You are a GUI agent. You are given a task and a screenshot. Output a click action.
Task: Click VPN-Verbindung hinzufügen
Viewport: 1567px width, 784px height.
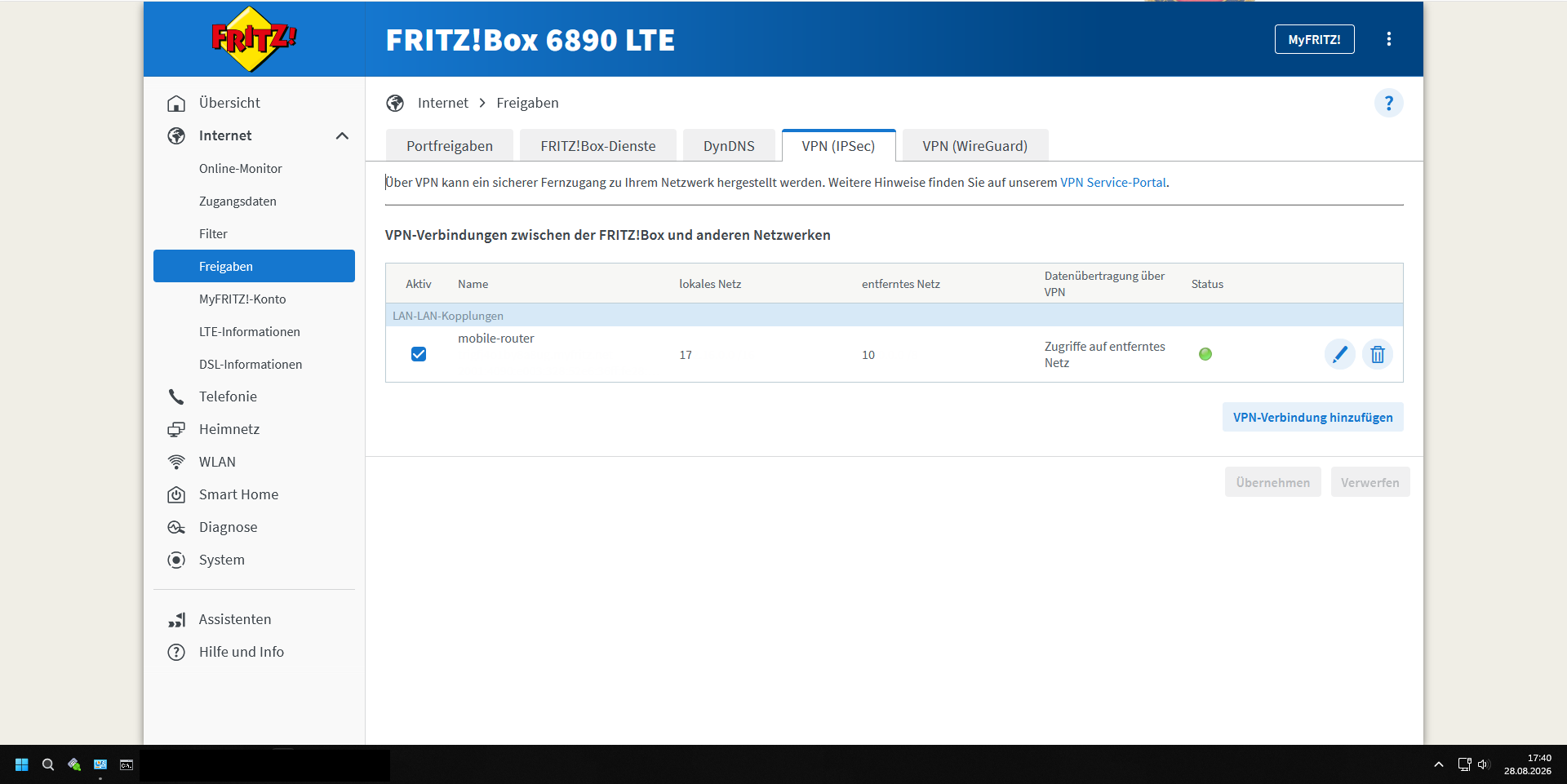click(x=1312, y=417)
